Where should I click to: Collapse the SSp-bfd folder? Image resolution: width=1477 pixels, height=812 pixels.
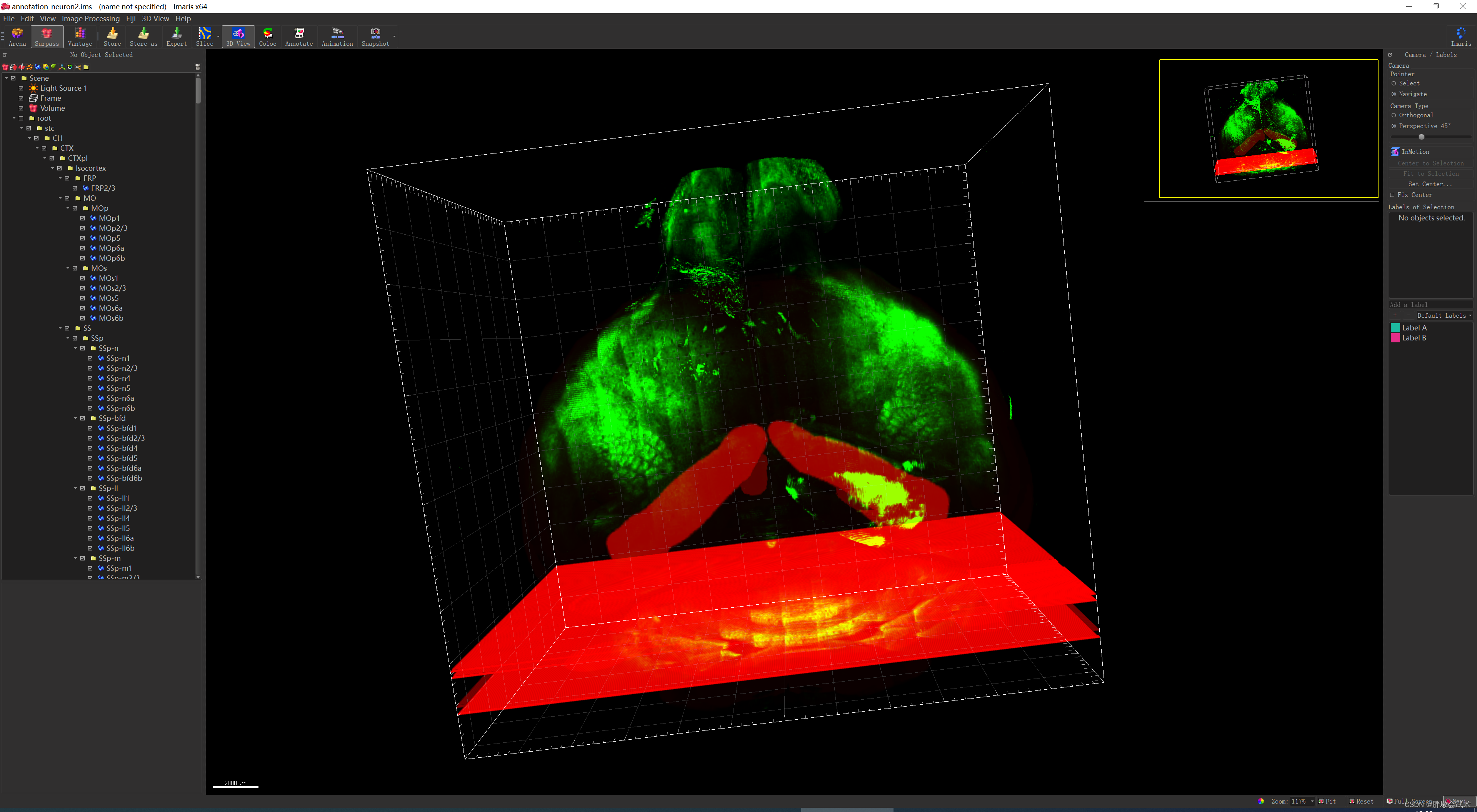coord(75,419)
